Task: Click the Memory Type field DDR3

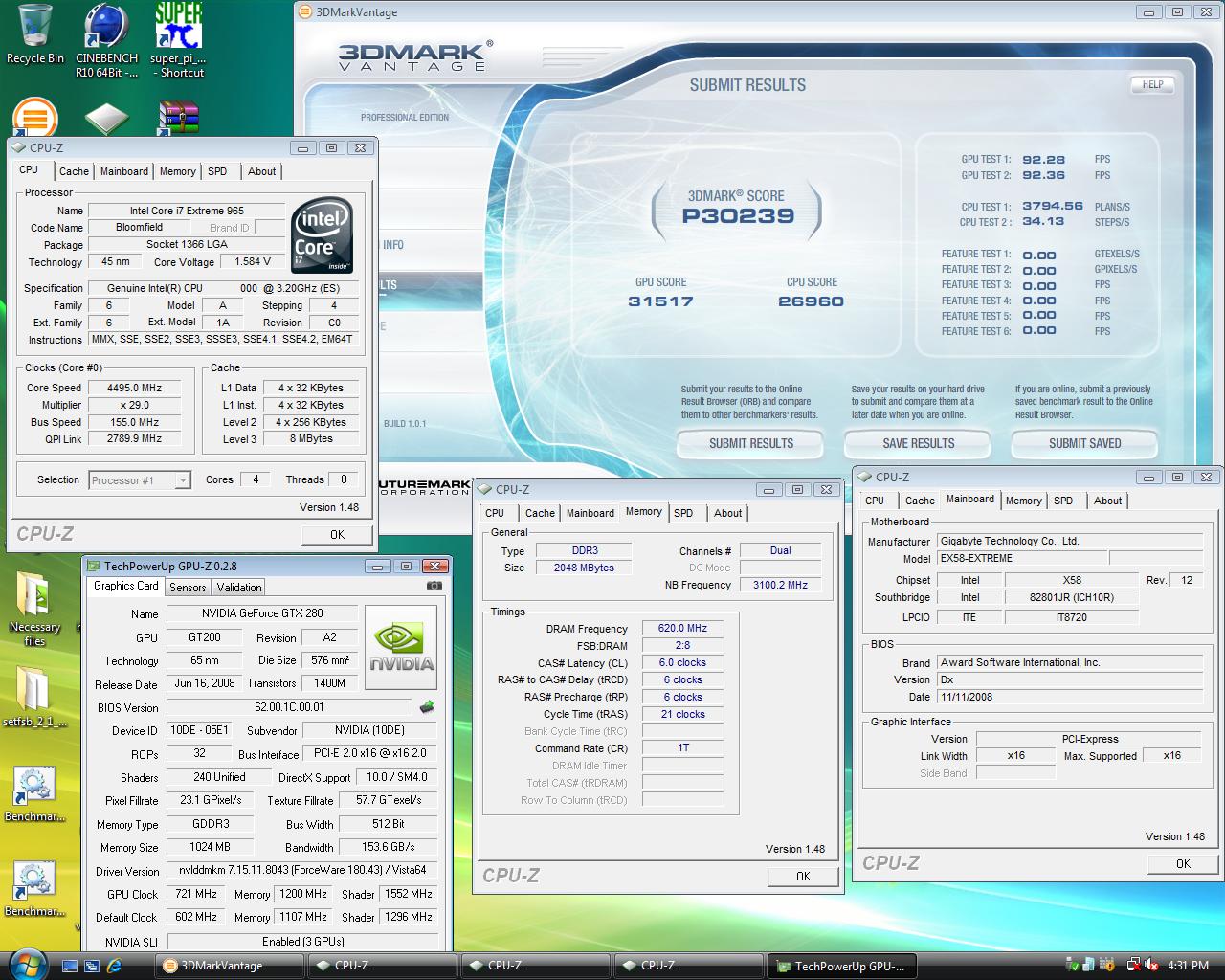Action: pos(584,550)
